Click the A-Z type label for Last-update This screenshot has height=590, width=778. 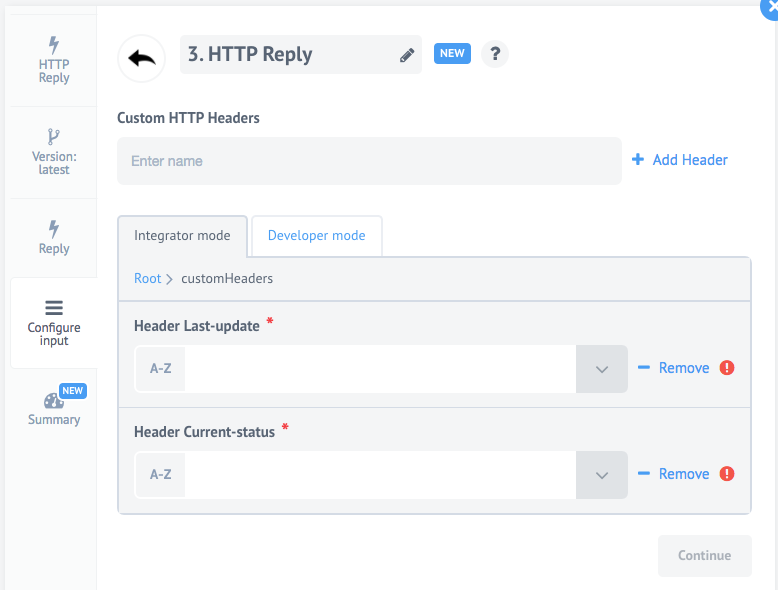pos(160,369)
